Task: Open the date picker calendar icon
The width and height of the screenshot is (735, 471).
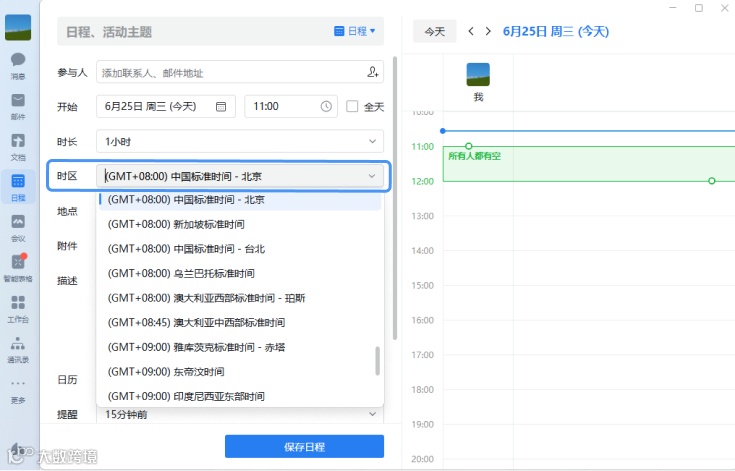Action: [x=221, y=106]
